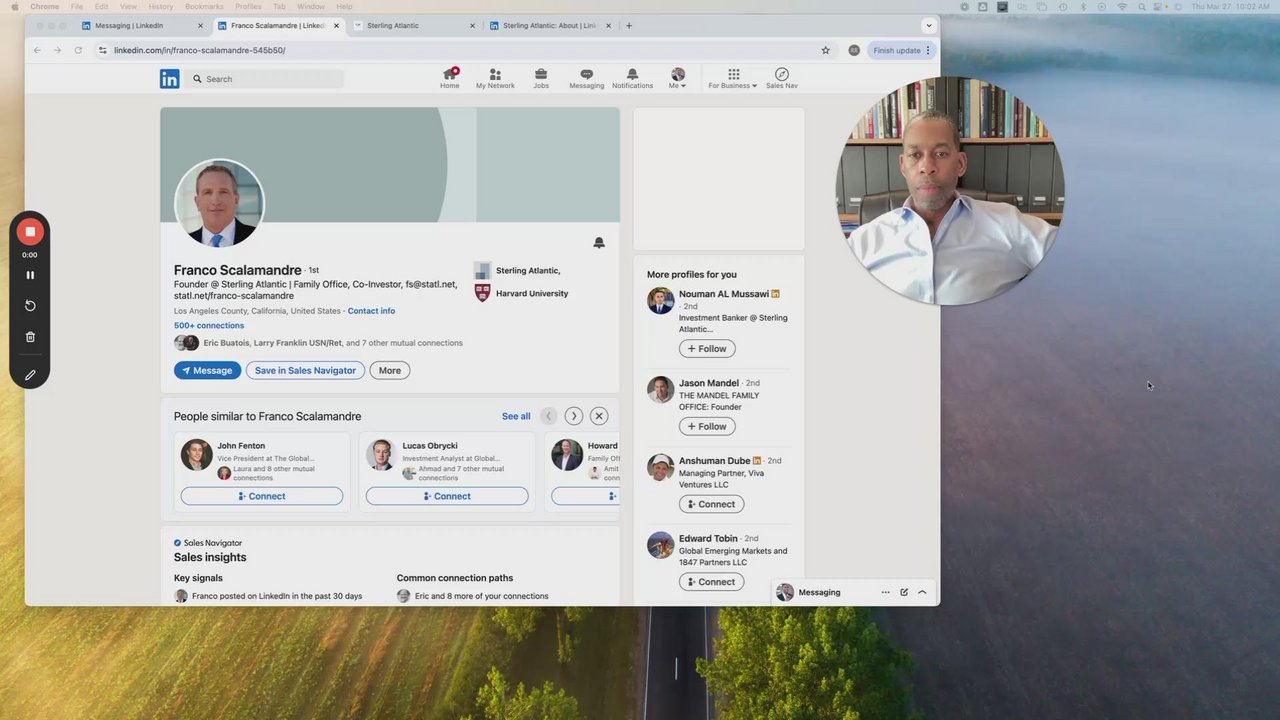Screen dimensions: 1280x720
Task: Click See all similar people
Action: click(x=516, y=416)
